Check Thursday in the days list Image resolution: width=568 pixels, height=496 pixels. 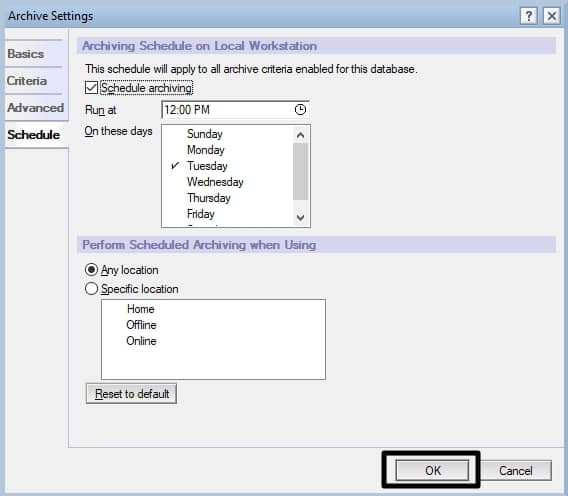tap(209, 198)
